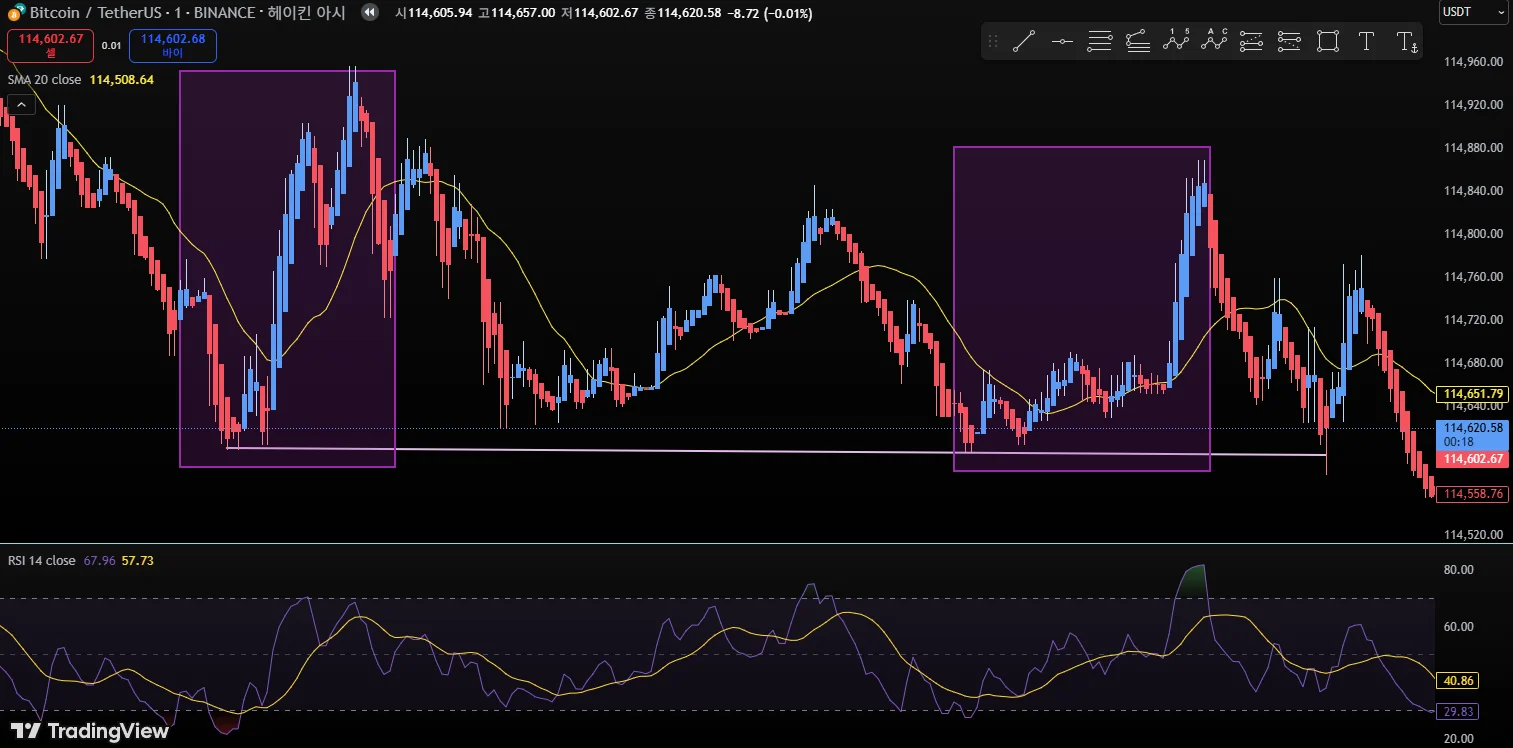The width and height of the screenshot is (1513, 748).
Task: Select the Anchored Text tool
Action: click(1406, 41)
